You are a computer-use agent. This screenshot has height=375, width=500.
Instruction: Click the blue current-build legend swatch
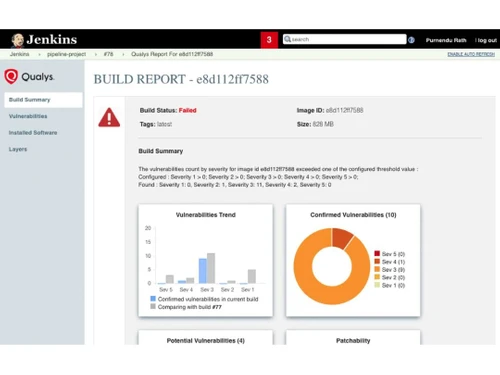153,298
